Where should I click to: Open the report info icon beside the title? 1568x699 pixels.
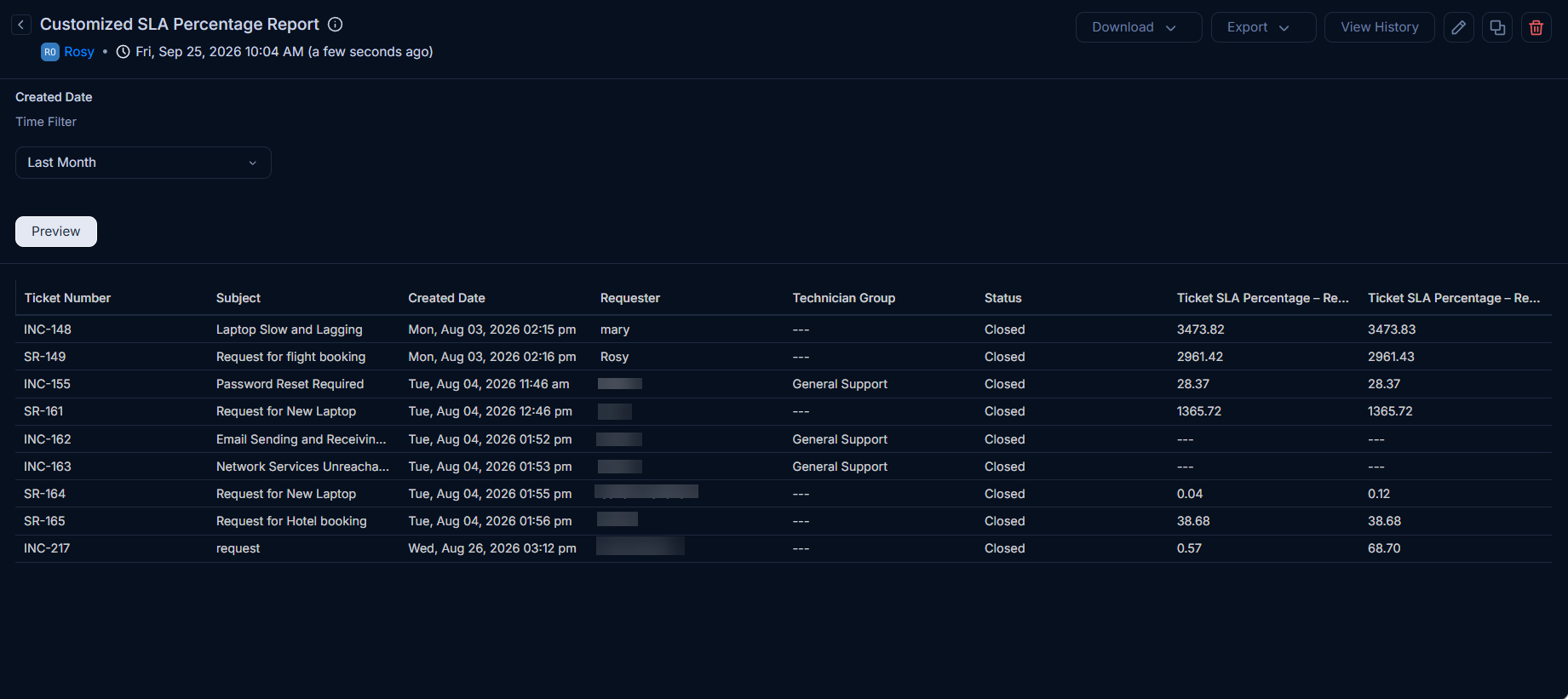coord(336,25)
